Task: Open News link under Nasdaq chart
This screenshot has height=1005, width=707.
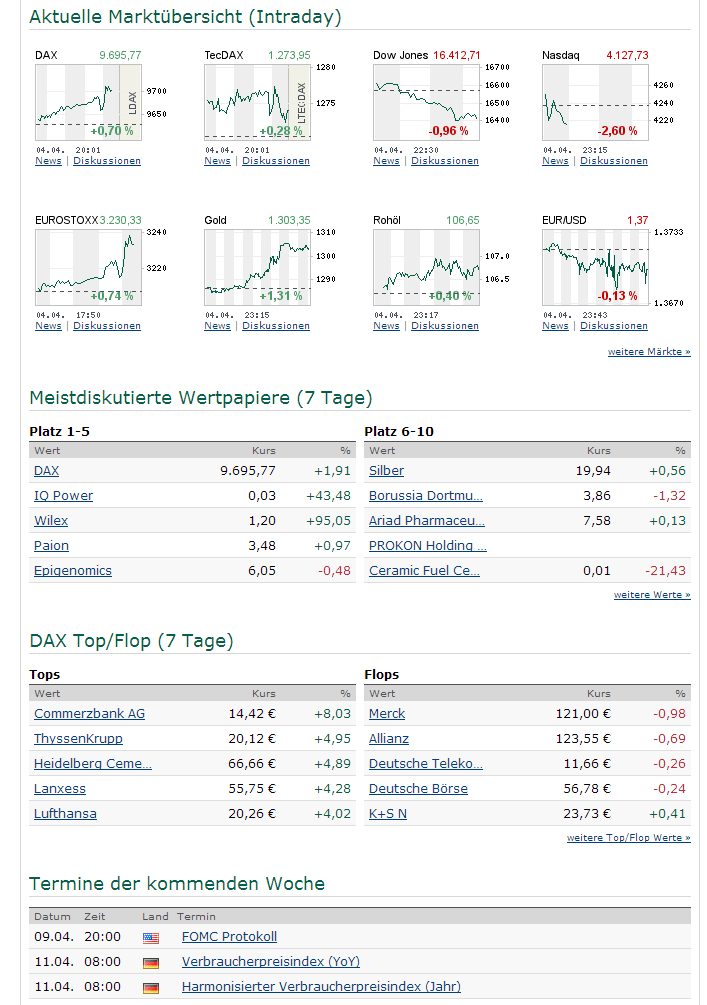Action: pos(555,161)
